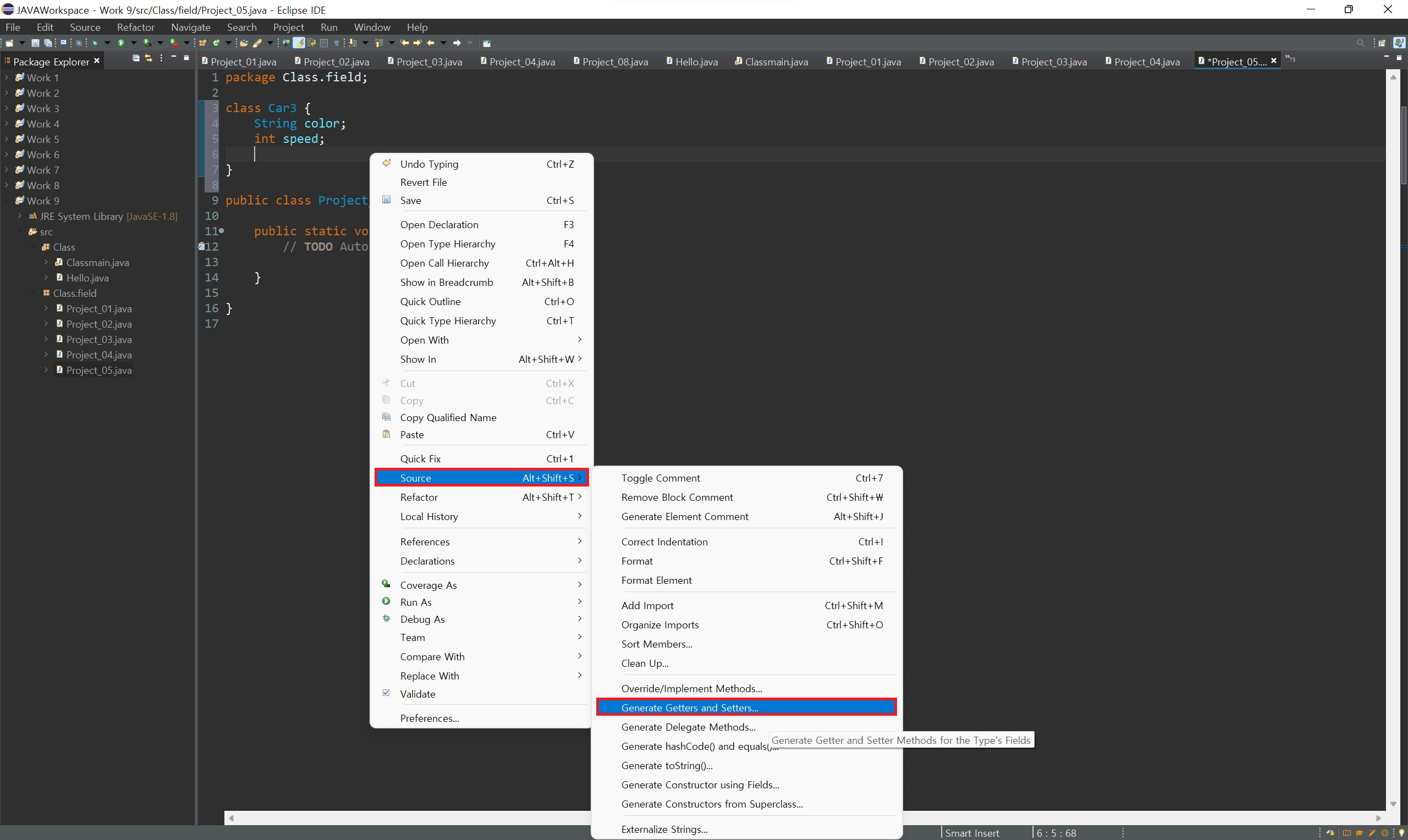Open the Run button dropdown arrow
The image size is (1408, 840).
point(134,43)
